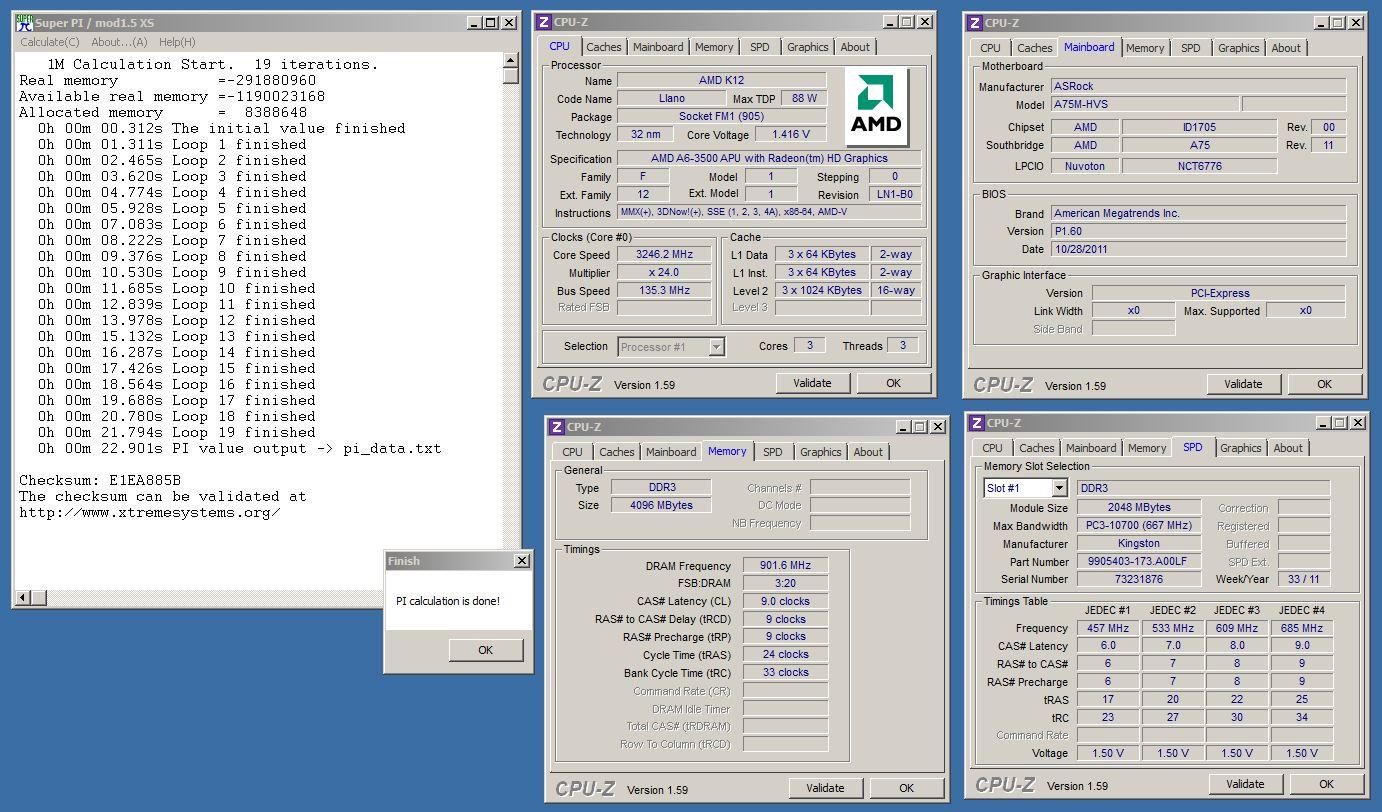
Task: Select Mainboard tab in SPD window
Action: click(1091, 448)
